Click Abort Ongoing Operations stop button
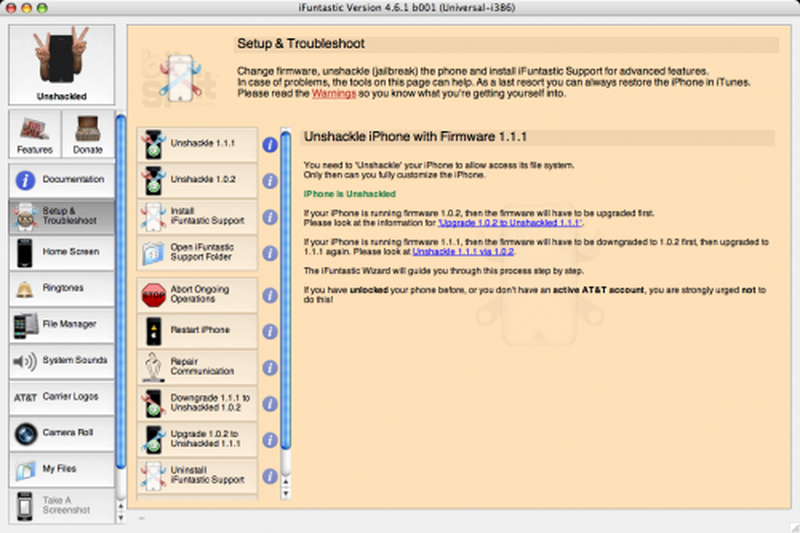 click(x=197, y=295)
